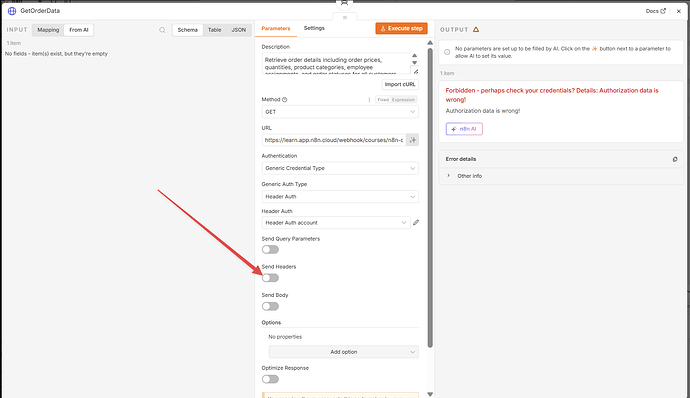Close the node panel X button
Screen dimensions: 690x398
coord(679,11)
